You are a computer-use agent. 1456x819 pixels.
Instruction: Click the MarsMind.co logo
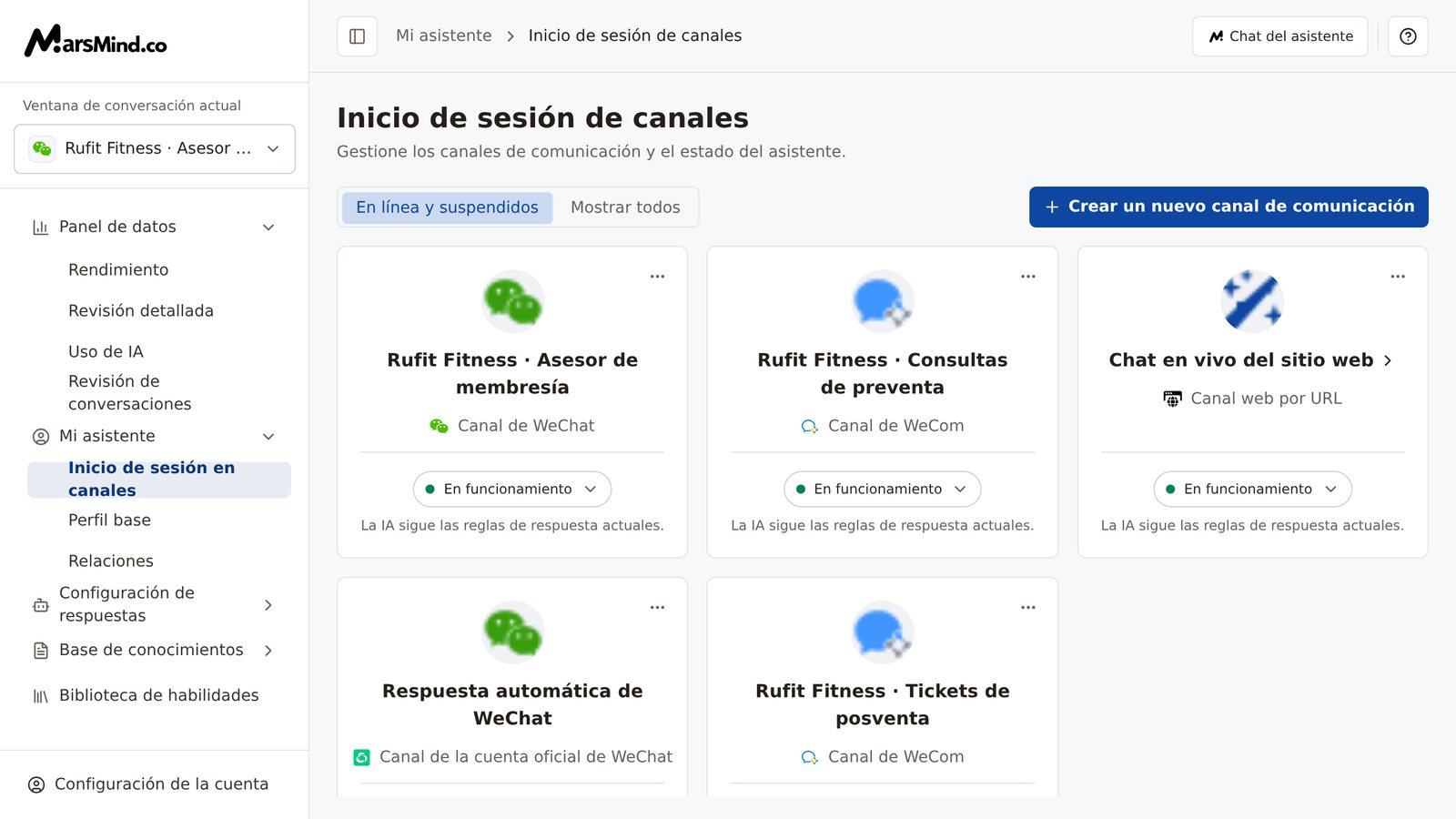96,41
